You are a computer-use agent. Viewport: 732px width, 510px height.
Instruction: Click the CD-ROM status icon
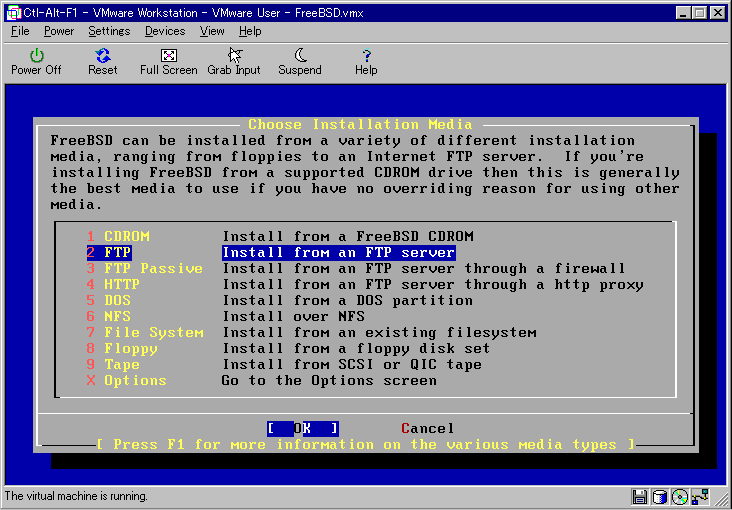(x=680, y=496)
